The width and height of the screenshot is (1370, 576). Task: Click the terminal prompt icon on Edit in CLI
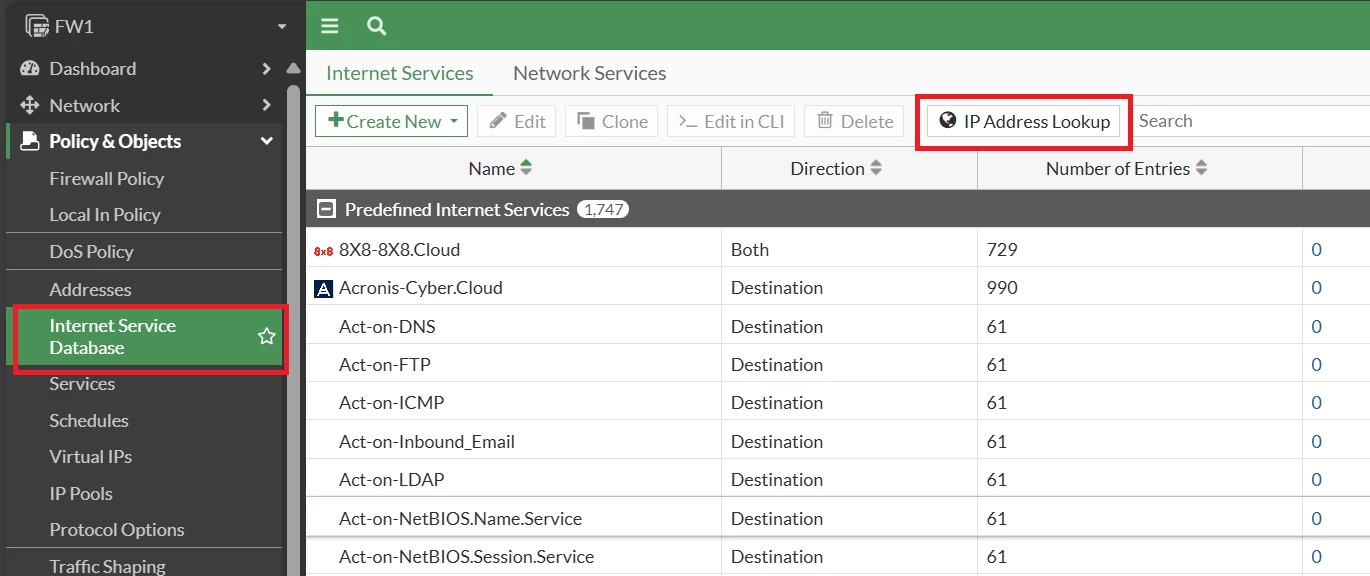pos(688,121)
